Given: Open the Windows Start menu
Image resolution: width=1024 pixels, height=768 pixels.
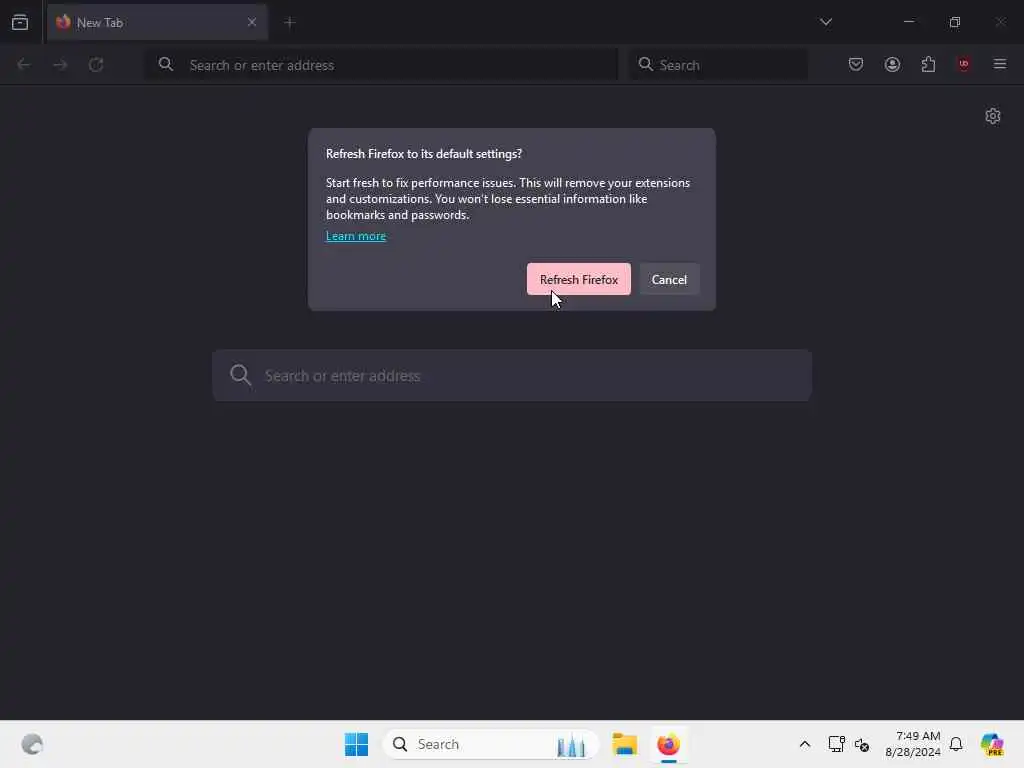Looking at the screenshot, I should coord(357,744).
